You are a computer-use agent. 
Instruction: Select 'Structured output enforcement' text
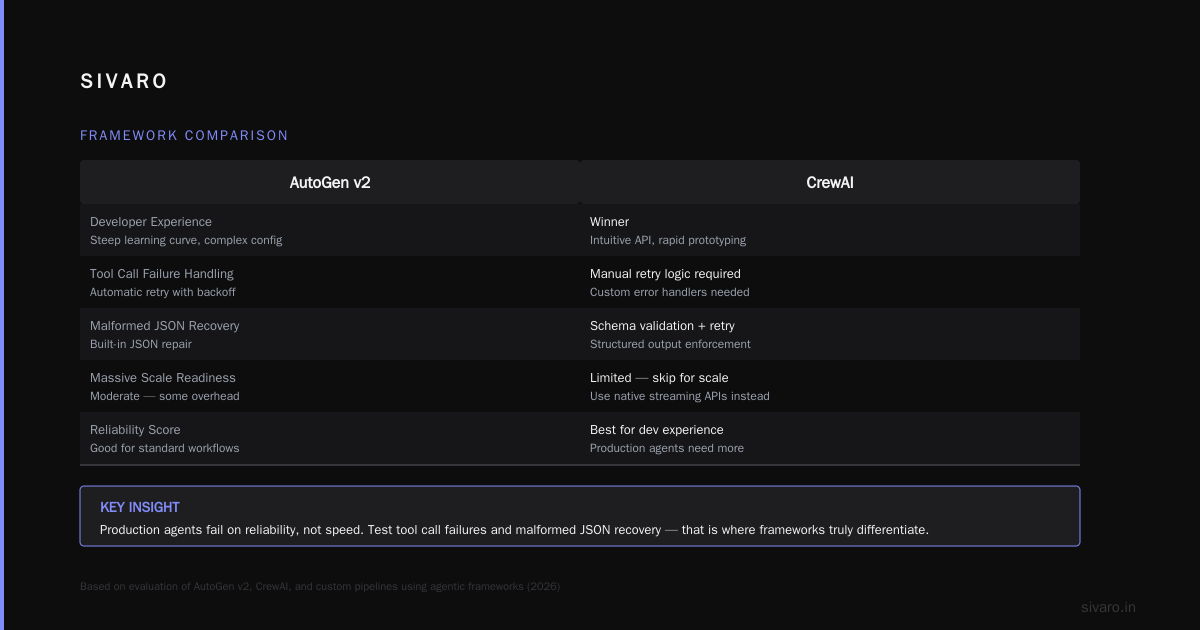click(670, 344)
